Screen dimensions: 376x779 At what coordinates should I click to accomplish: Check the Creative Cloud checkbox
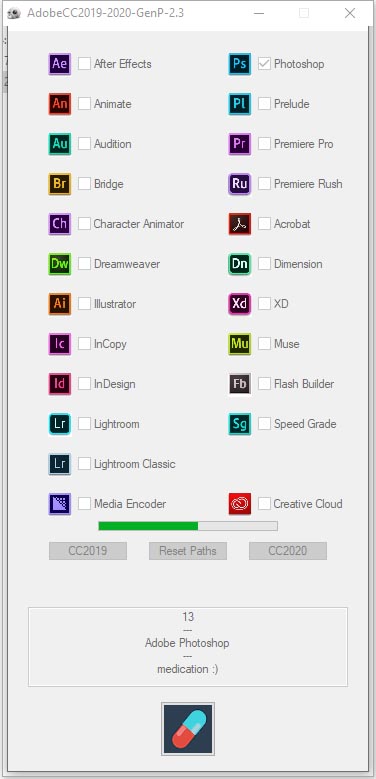click(264, 503)
